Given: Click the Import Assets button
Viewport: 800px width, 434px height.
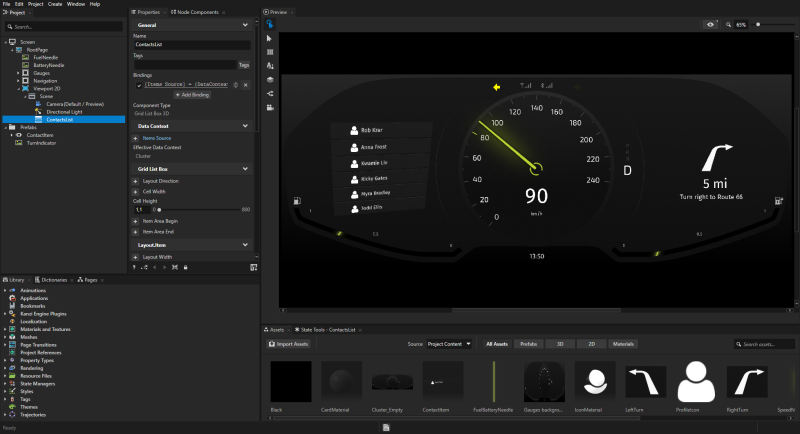Looking at the screenshot, I should click(287, 344).
